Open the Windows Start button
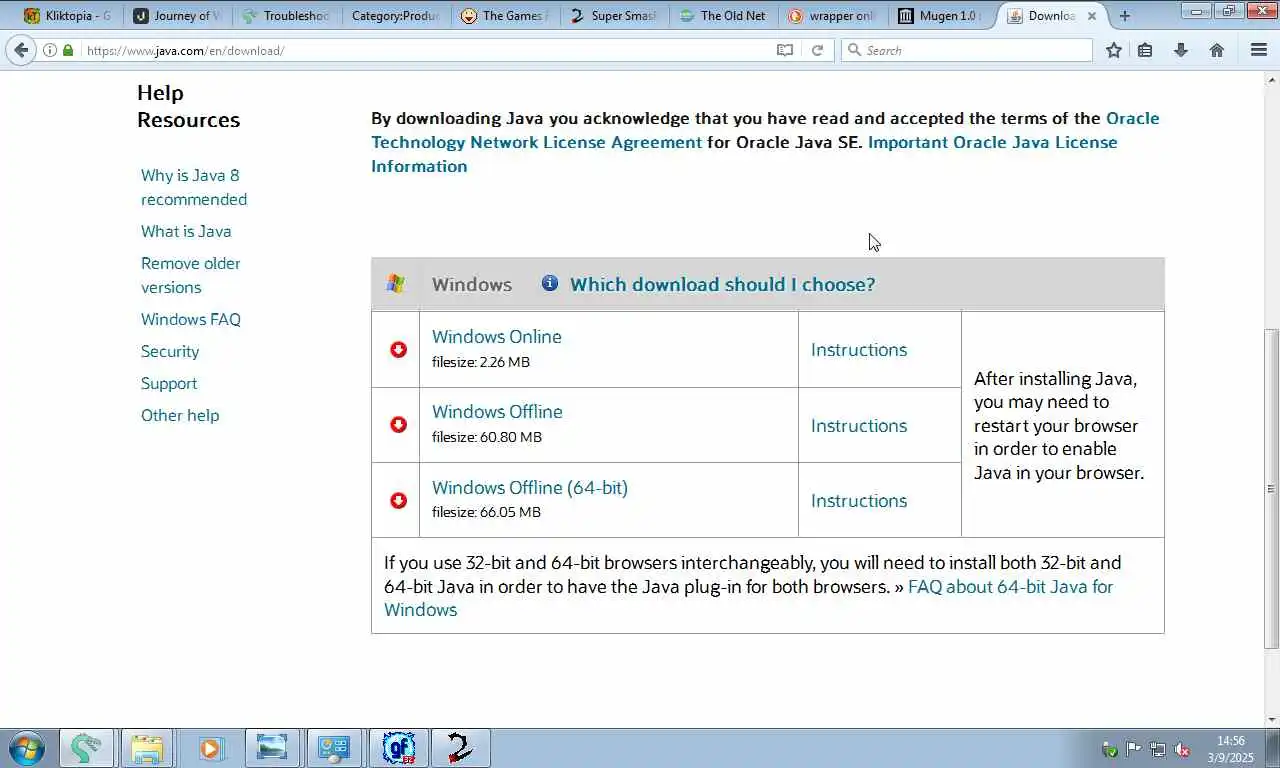The height and width of the screenshot is (768, 1280). (x=27, y=748)
